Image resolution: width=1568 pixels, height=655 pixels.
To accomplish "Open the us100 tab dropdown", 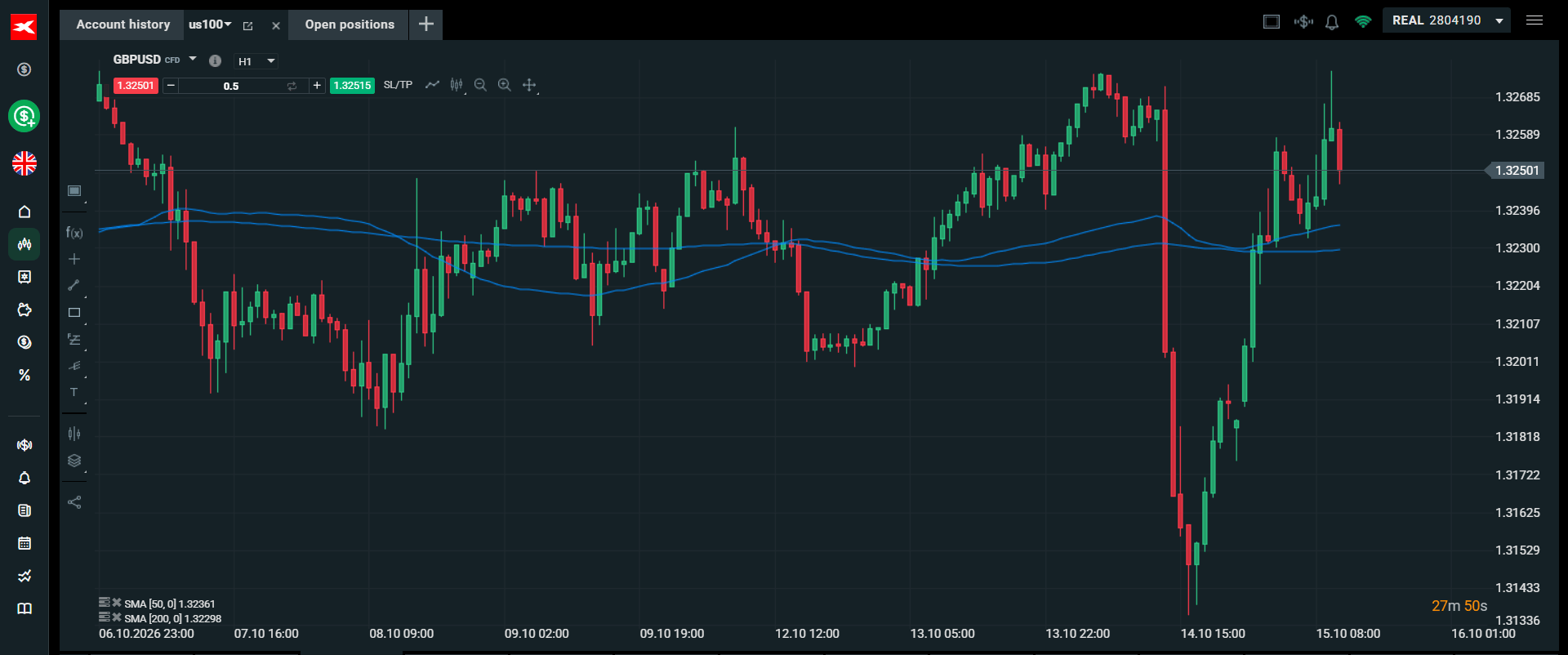I will coord(228,25).
